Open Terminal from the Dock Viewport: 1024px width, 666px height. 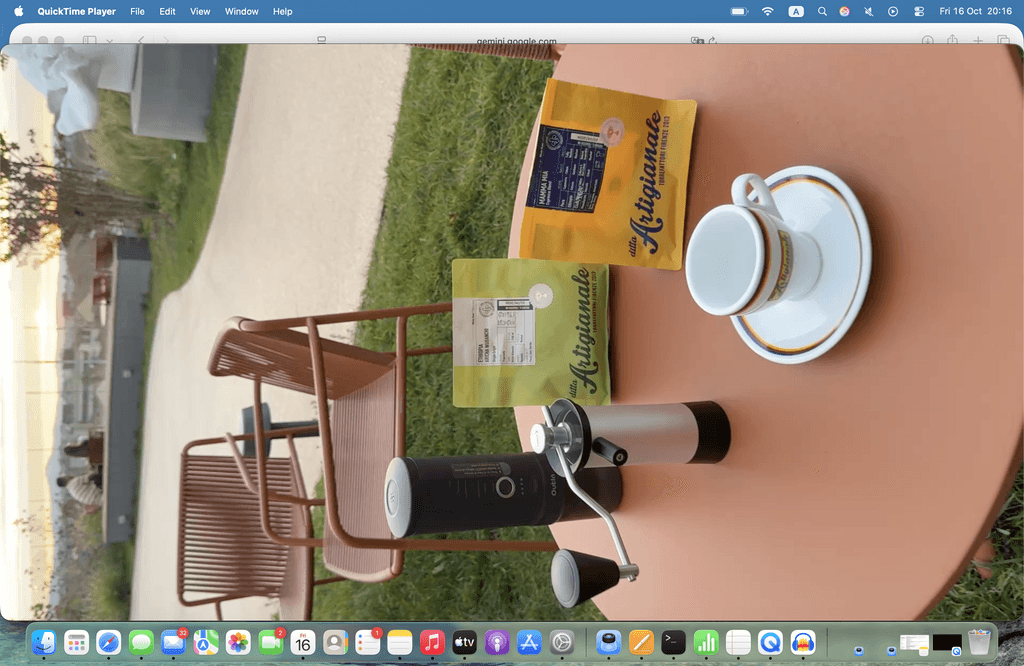click(x=673, y=642)
